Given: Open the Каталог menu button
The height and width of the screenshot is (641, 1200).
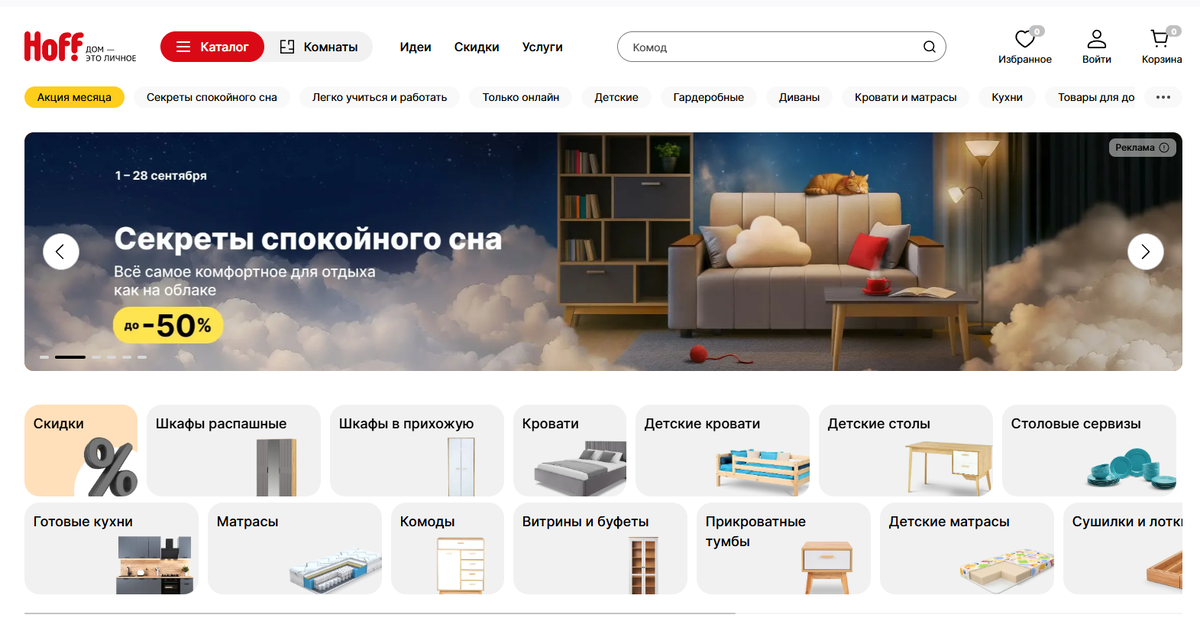Looking at the screenshot, I should click(x=212, y=47).
